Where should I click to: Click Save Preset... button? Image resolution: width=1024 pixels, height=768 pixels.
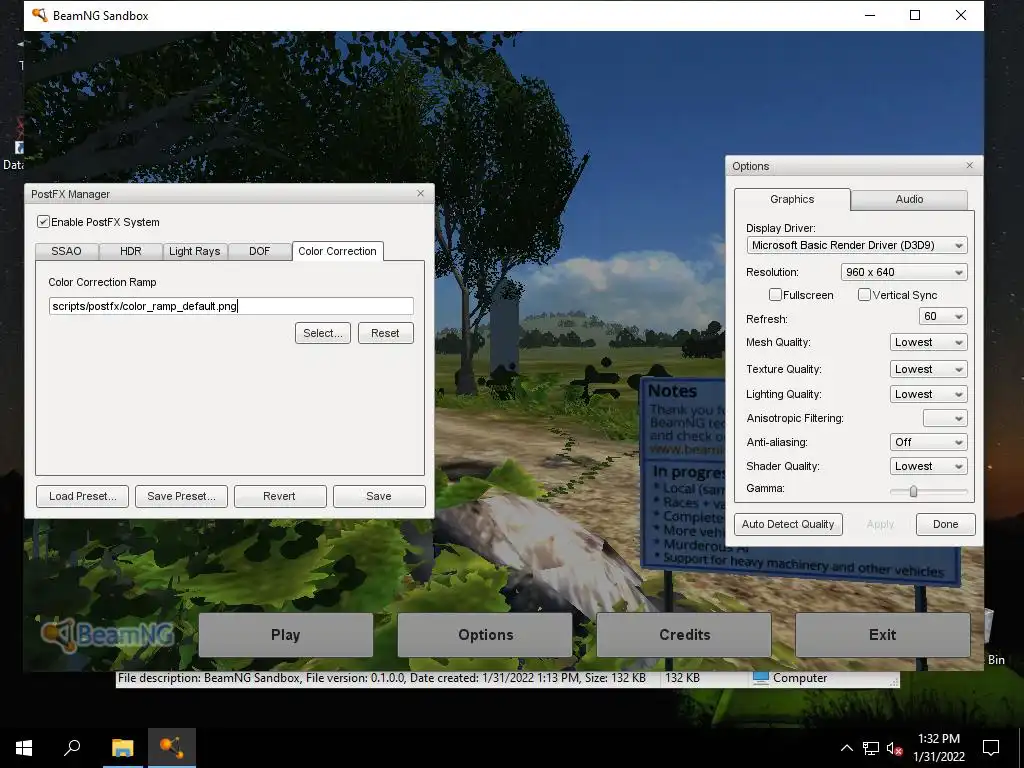click(x=182, y=496)
